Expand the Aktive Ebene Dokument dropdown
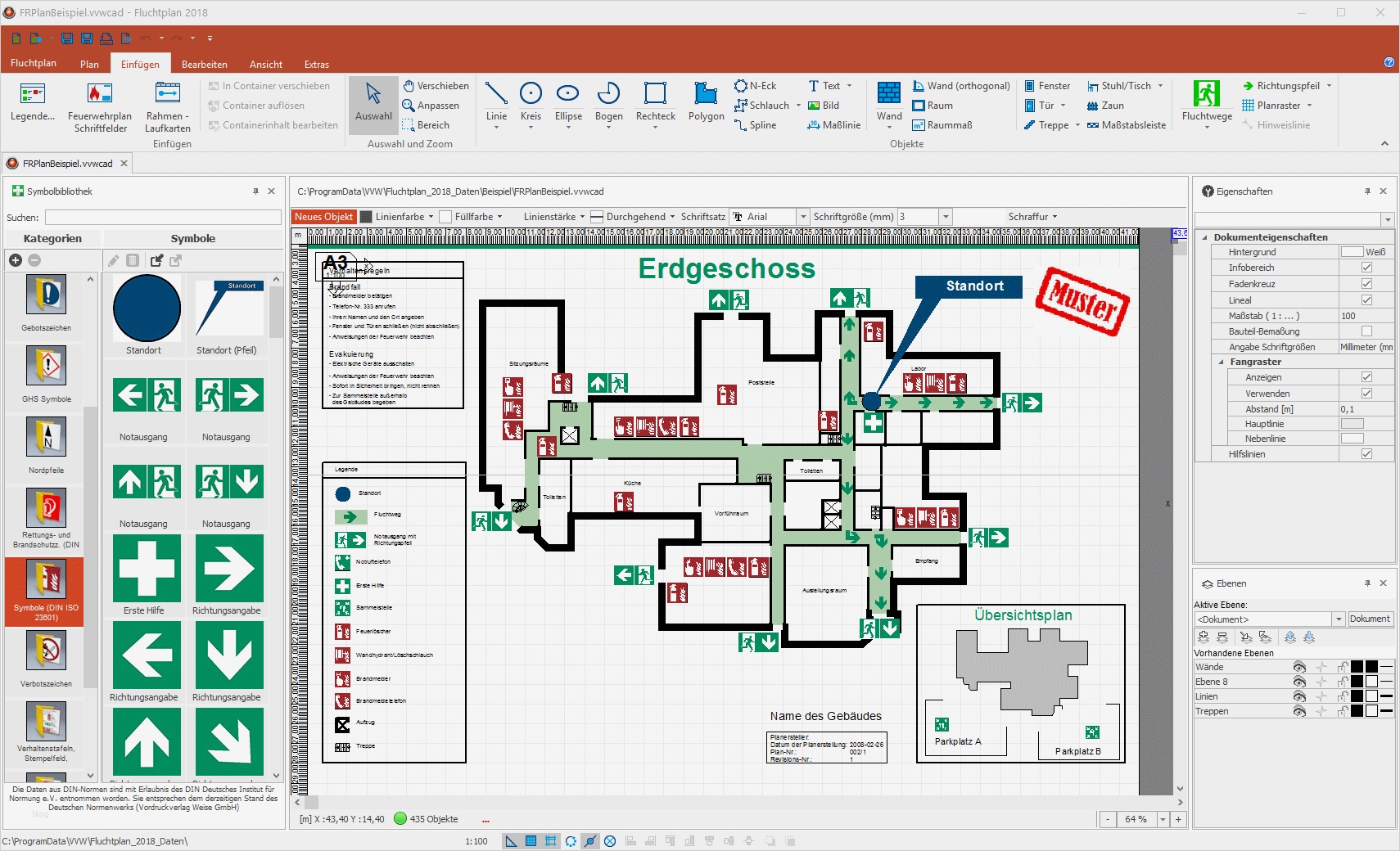The width and height of the screenshot is (1400, 851). [1339, 619]
